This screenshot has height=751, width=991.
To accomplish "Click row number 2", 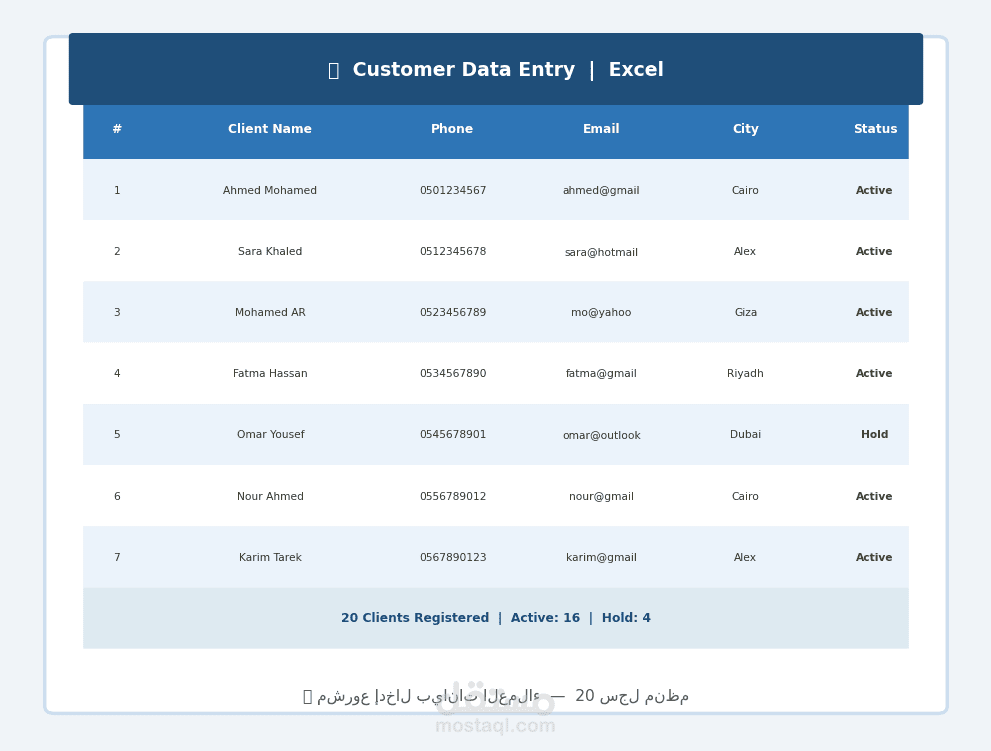I will pos(117,252).
